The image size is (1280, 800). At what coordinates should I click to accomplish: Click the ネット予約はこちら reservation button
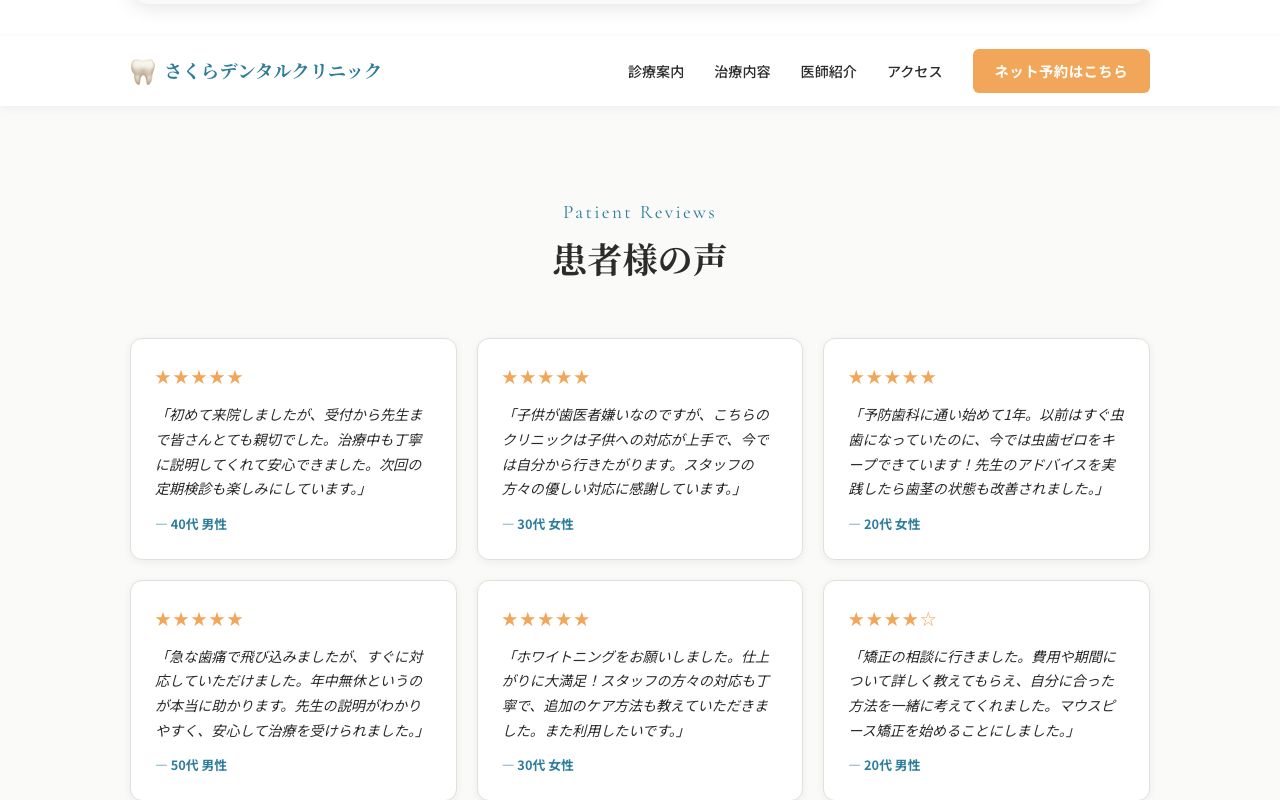click(1061, 71)
